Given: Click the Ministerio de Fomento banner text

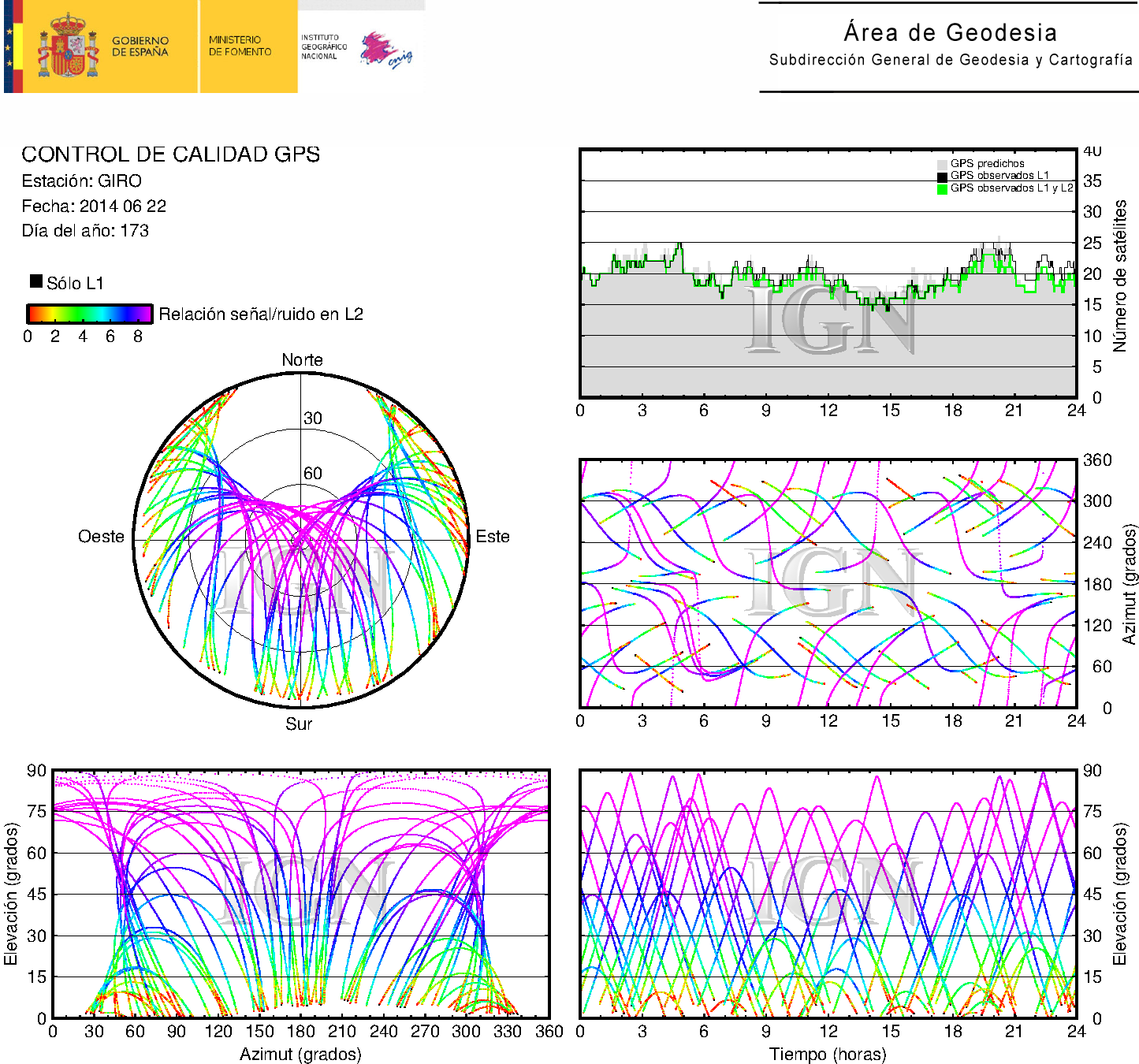Looking at the screenshot, I should [240, 46].
